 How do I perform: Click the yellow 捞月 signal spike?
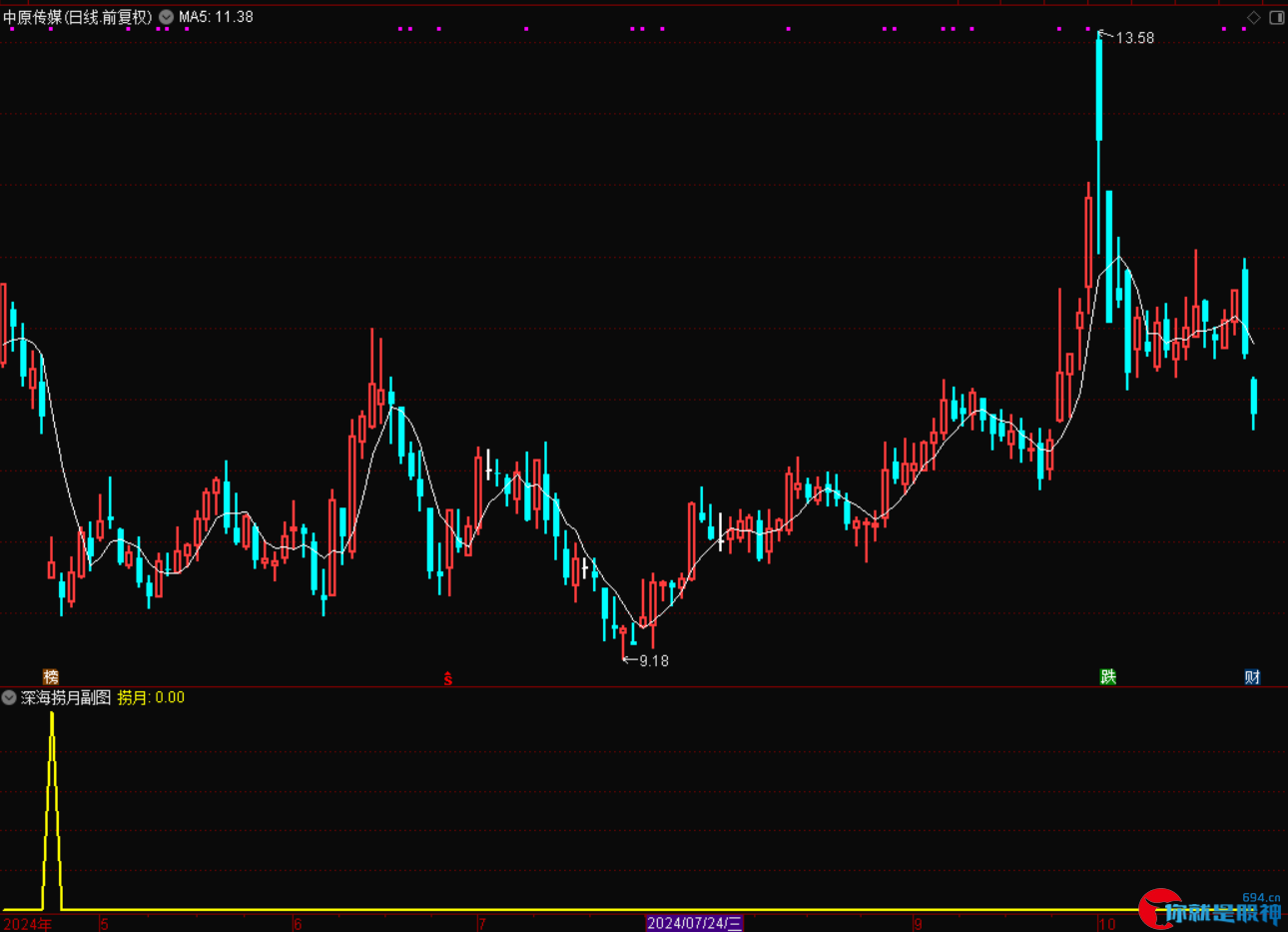click(52, 809)
